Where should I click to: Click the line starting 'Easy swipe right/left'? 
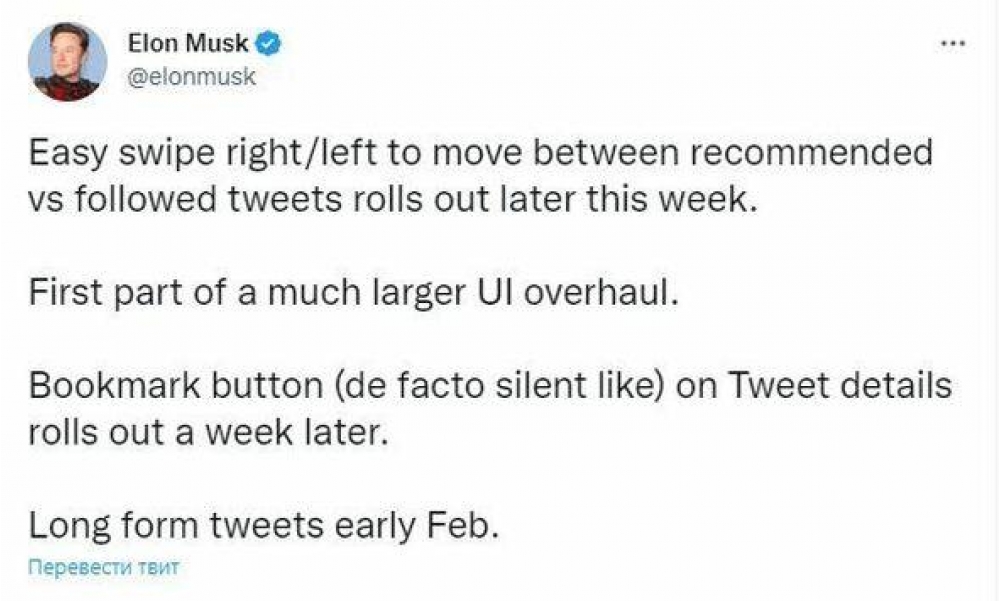point(480,153)
